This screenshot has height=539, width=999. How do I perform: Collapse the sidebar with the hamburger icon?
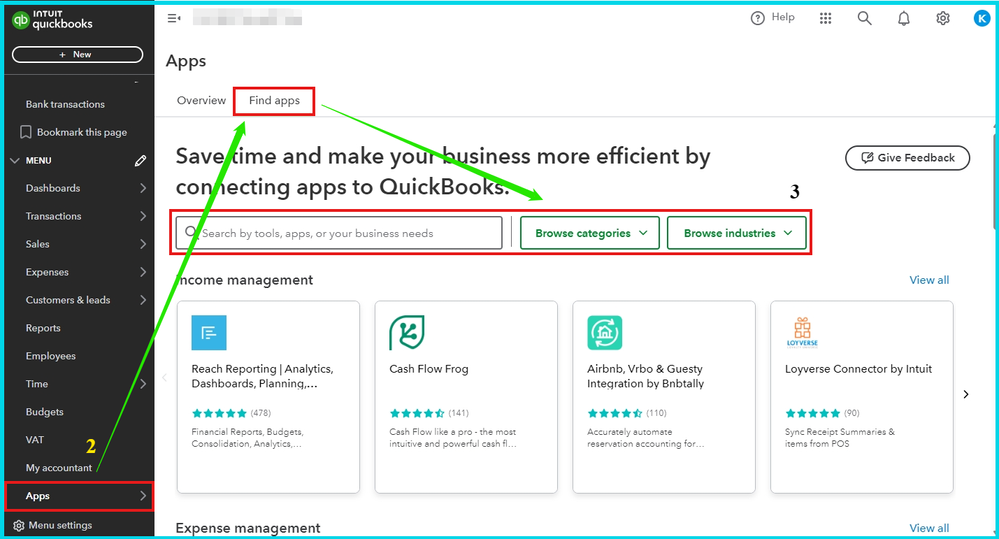(173, 18)
